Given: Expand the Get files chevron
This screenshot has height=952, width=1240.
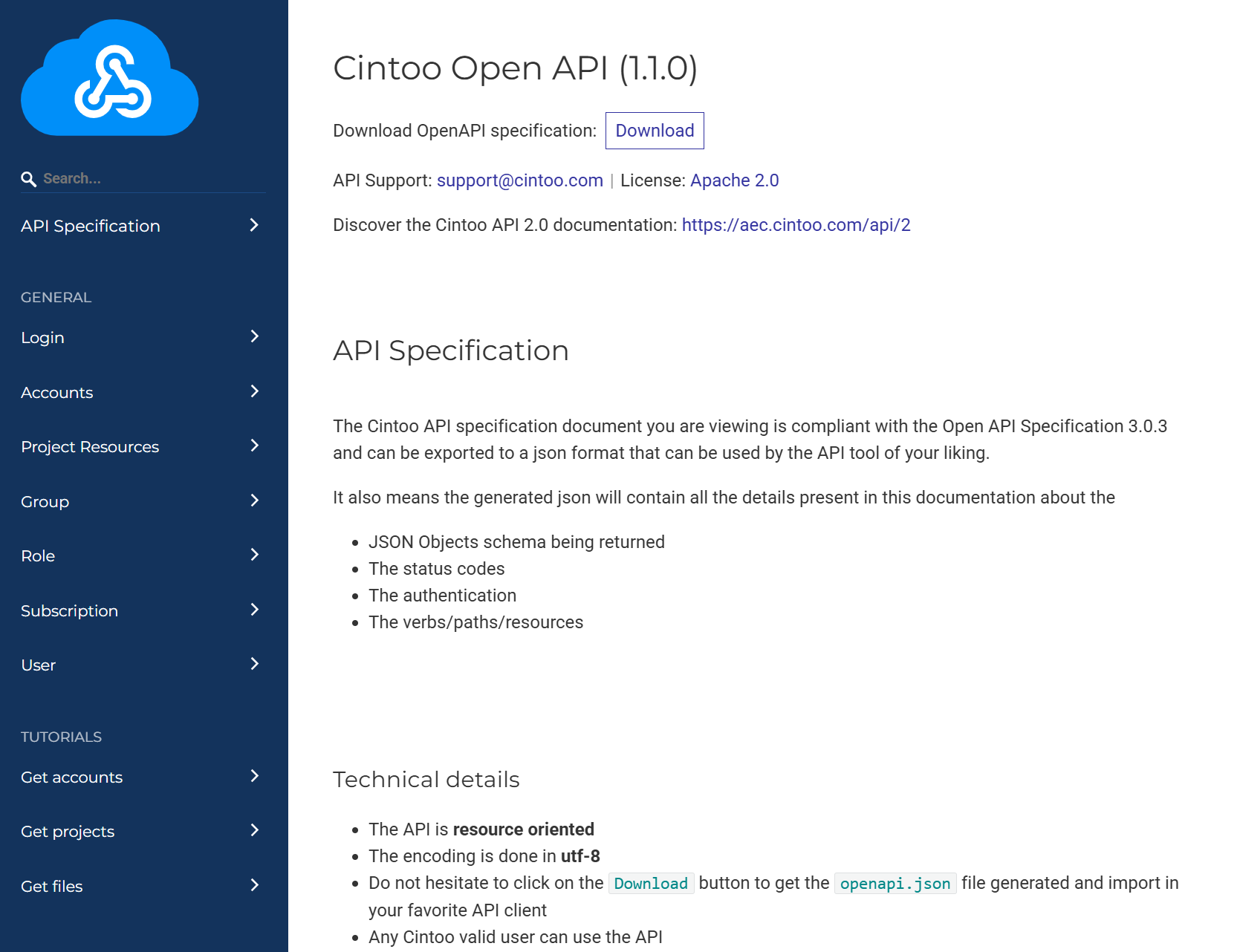Looking at the screenshot, I should point(254,885).
